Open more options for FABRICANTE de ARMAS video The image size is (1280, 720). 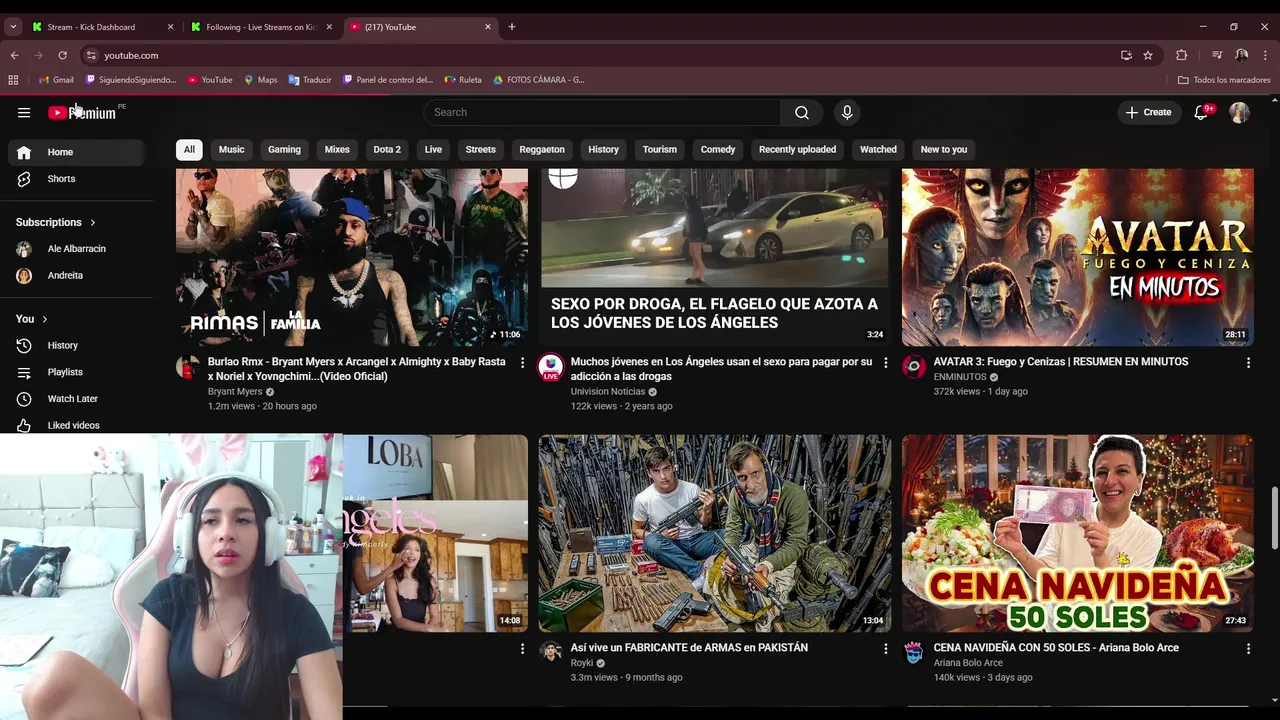pyautogui.click(x=885, y=649)
